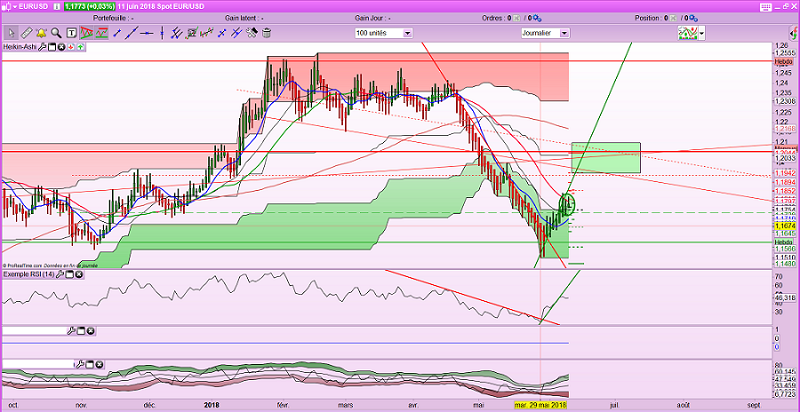This screenshot has height=412, width=800.
Task: Click the trading side-panel arrow icon
Action: pos(794,34)
